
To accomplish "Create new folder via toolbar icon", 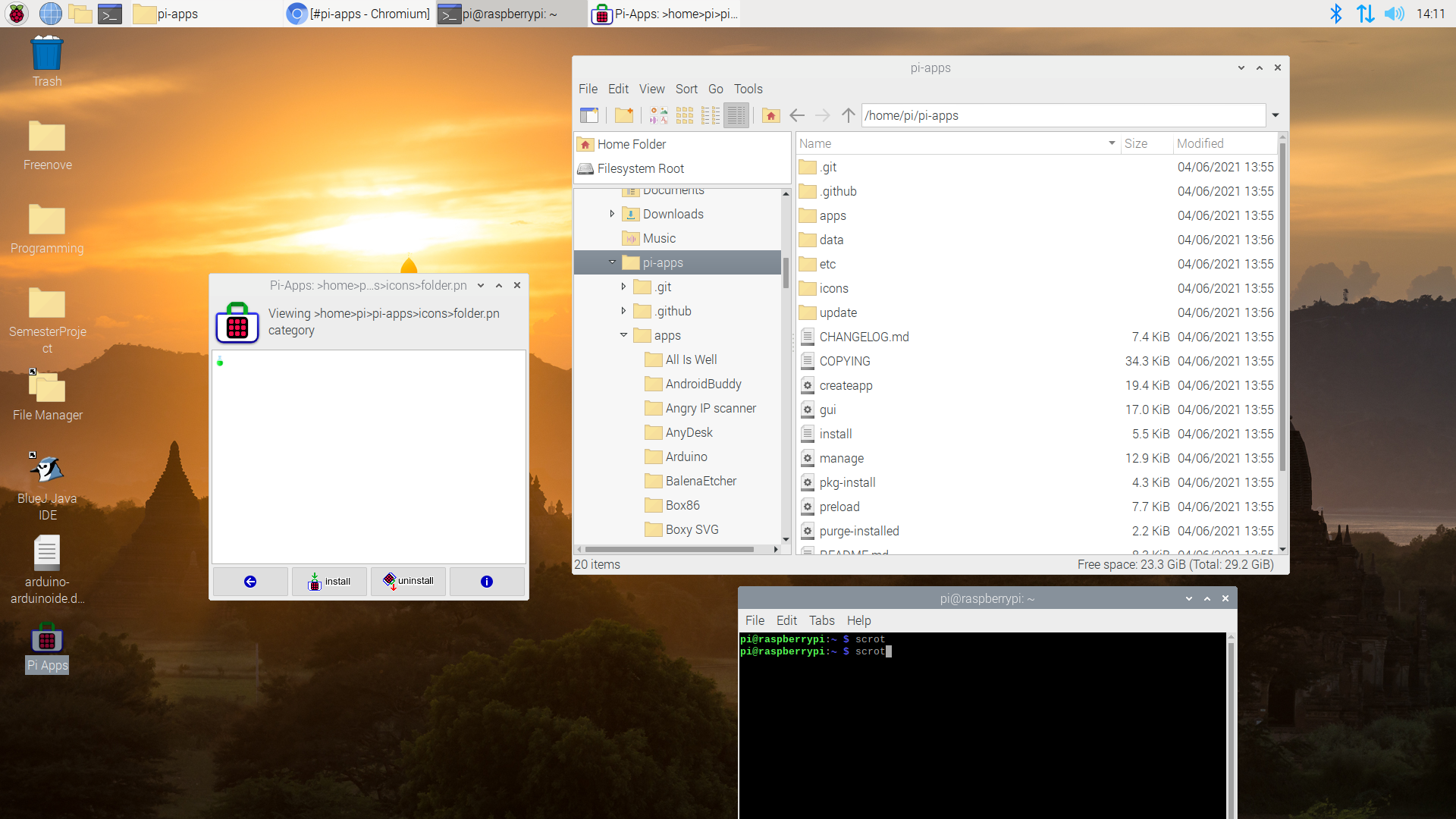I will [624, 115].
